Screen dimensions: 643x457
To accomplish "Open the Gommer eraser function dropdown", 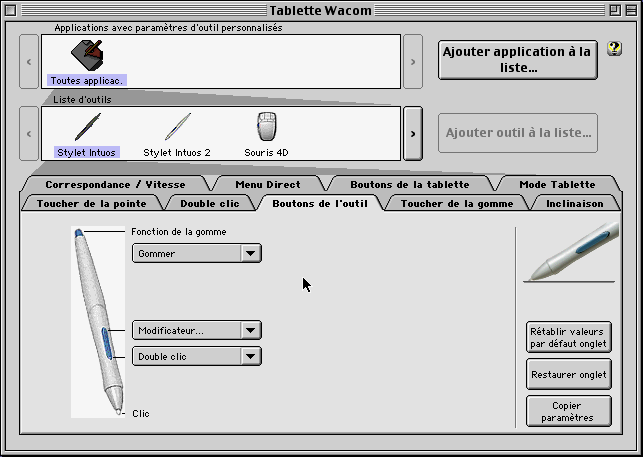I will pyautogui.click(x=197, y=254).
